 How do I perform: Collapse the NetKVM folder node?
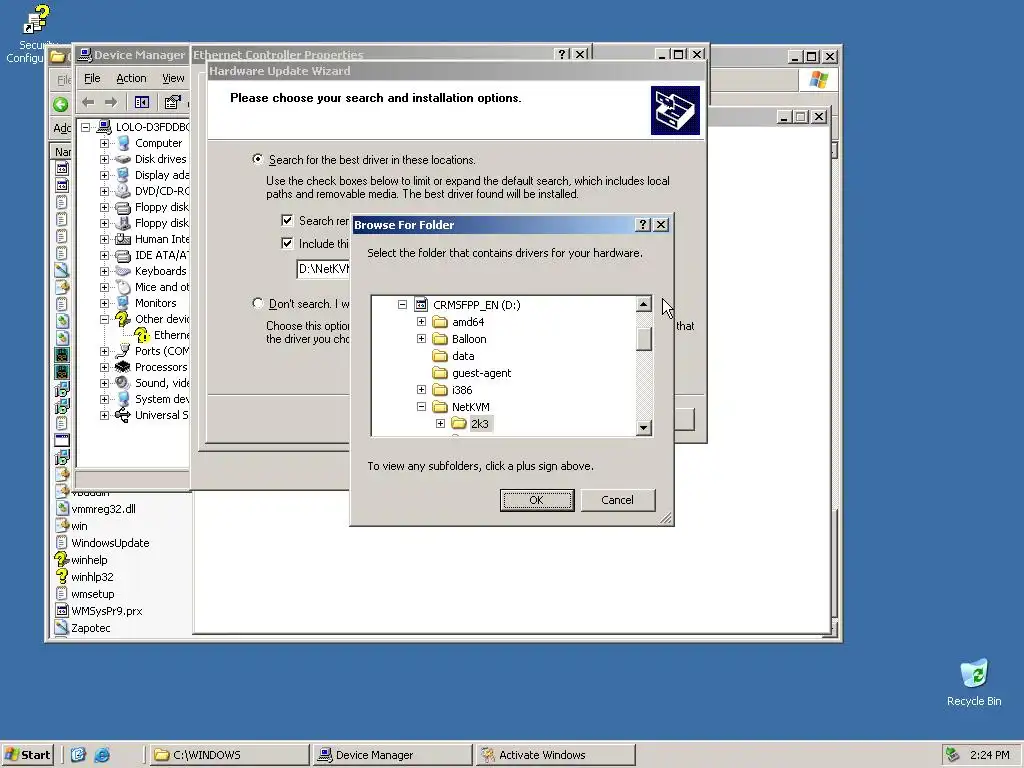pyautogui.click(x=421, y=407)
